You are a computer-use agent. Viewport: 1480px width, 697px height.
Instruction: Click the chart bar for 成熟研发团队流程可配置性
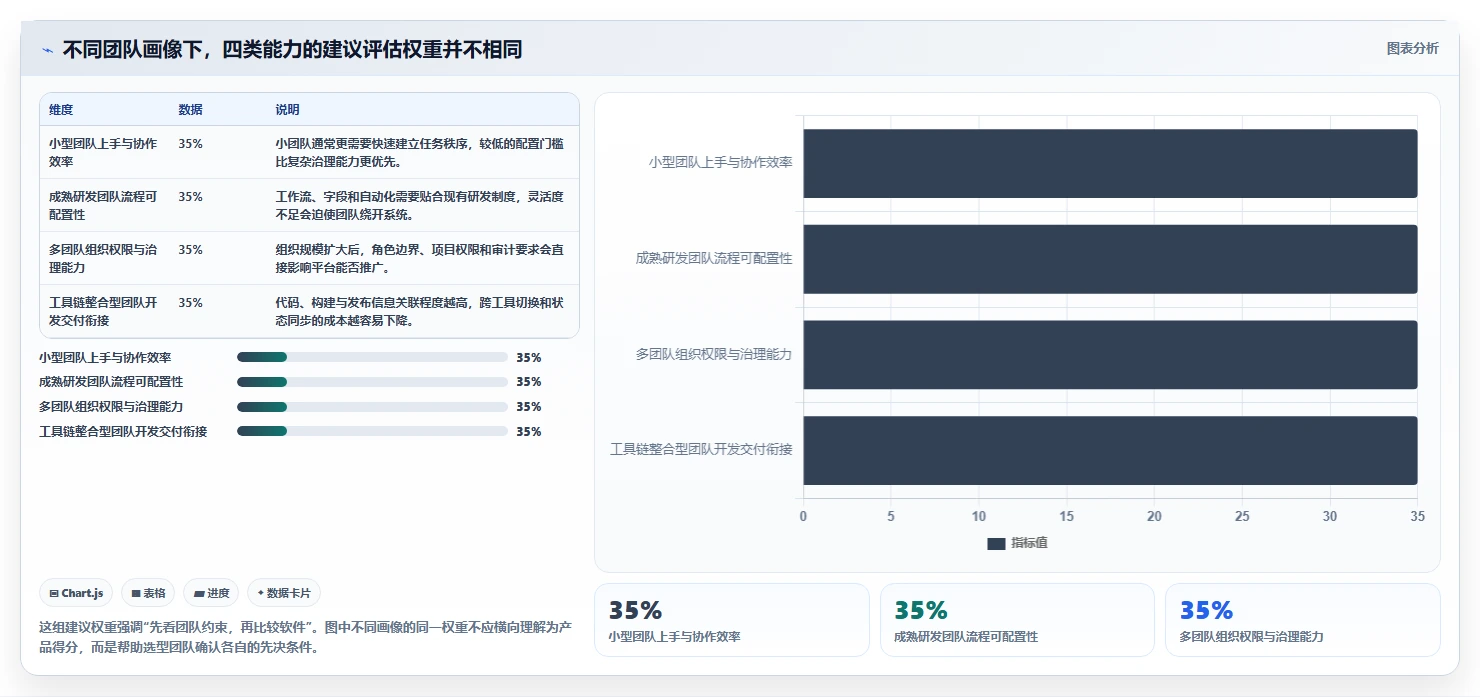[x=1110, y=259]
